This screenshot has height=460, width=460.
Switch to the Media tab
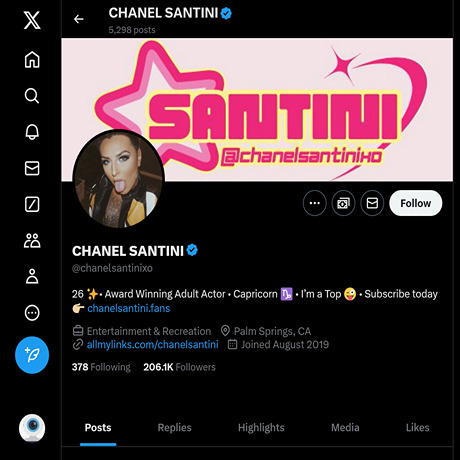pos(345,427)
